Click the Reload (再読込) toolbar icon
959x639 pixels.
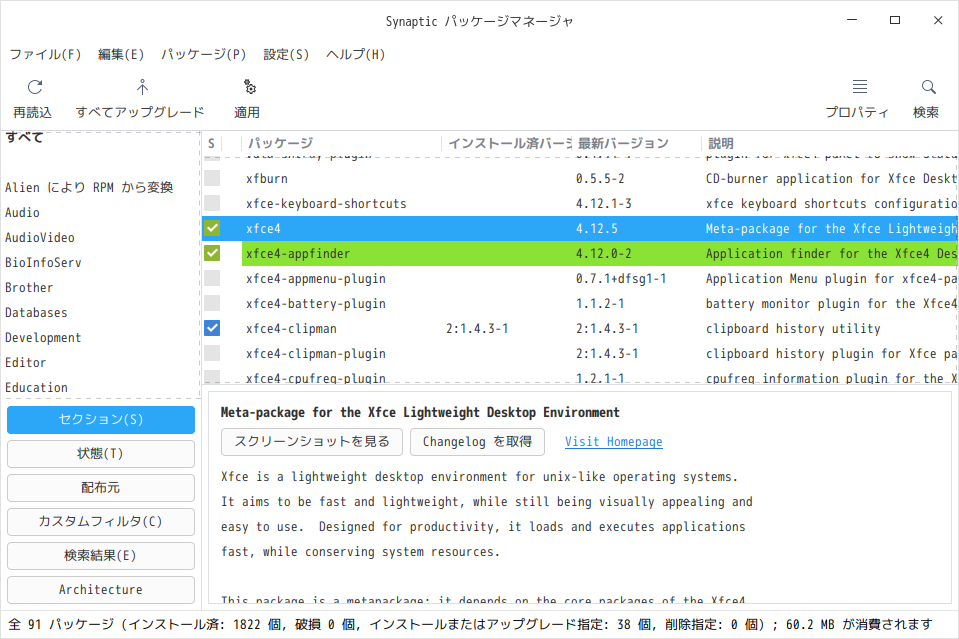pyautogui.click(x=35, y=87)
